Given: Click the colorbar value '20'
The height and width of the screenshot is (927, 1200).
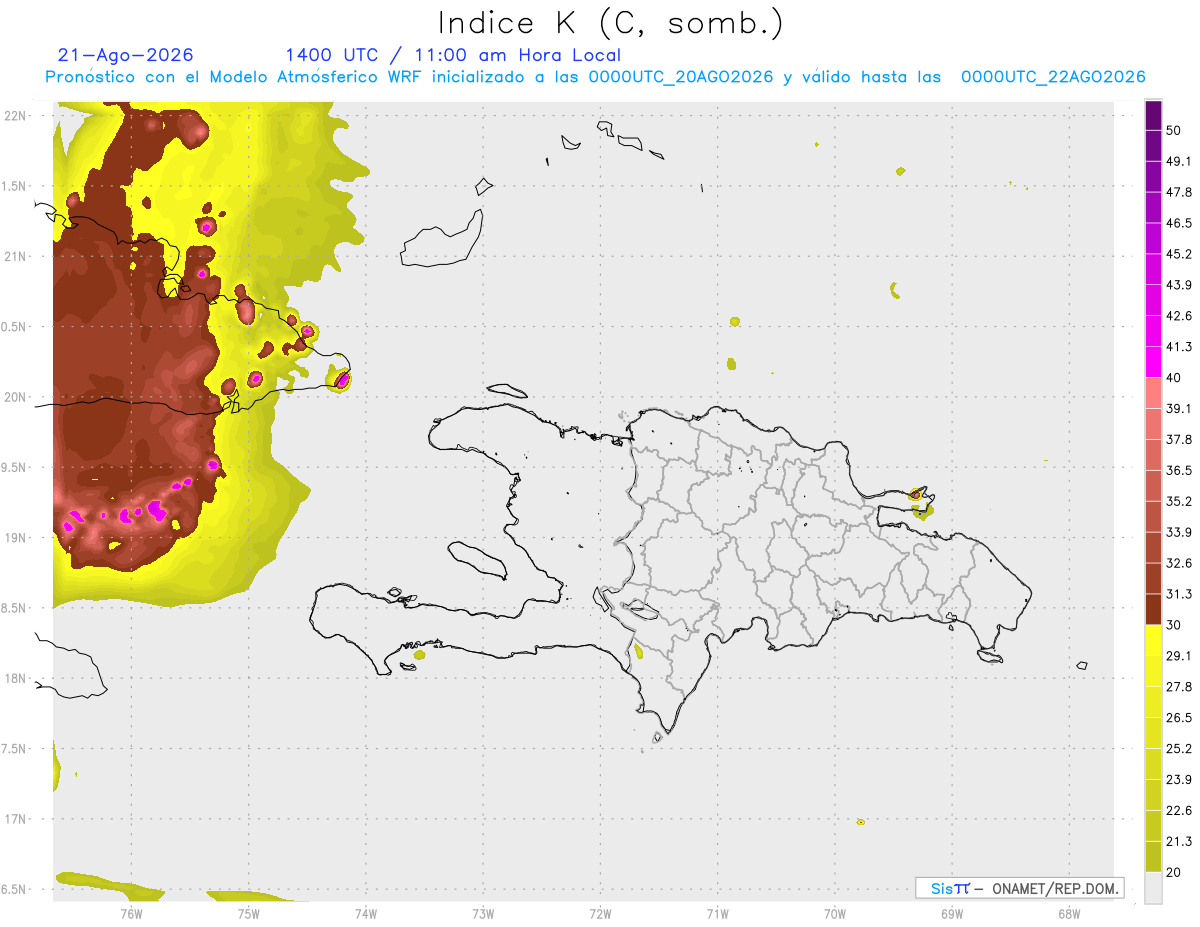Looking at the screenshot, I should [1174, 872].
